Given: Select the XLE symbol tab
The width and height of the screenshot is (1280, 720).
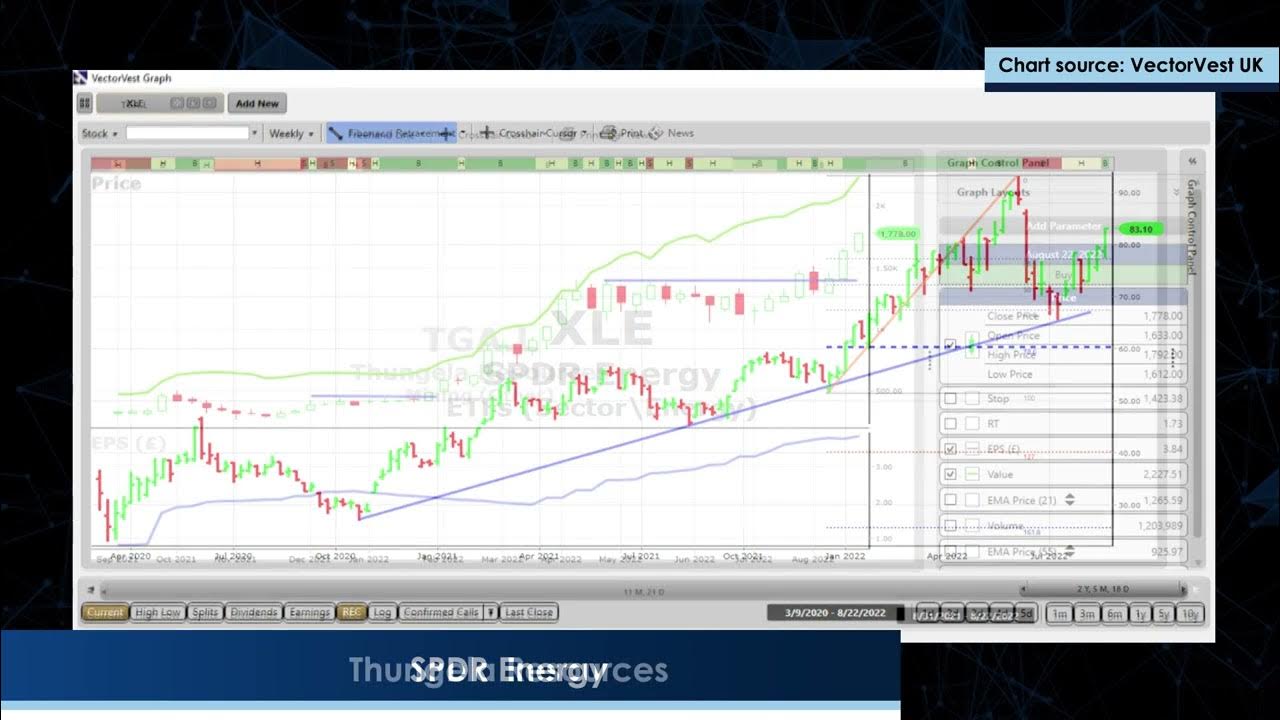Looking at the screenshot, I should pyautogui.click(x=160, y=103).
